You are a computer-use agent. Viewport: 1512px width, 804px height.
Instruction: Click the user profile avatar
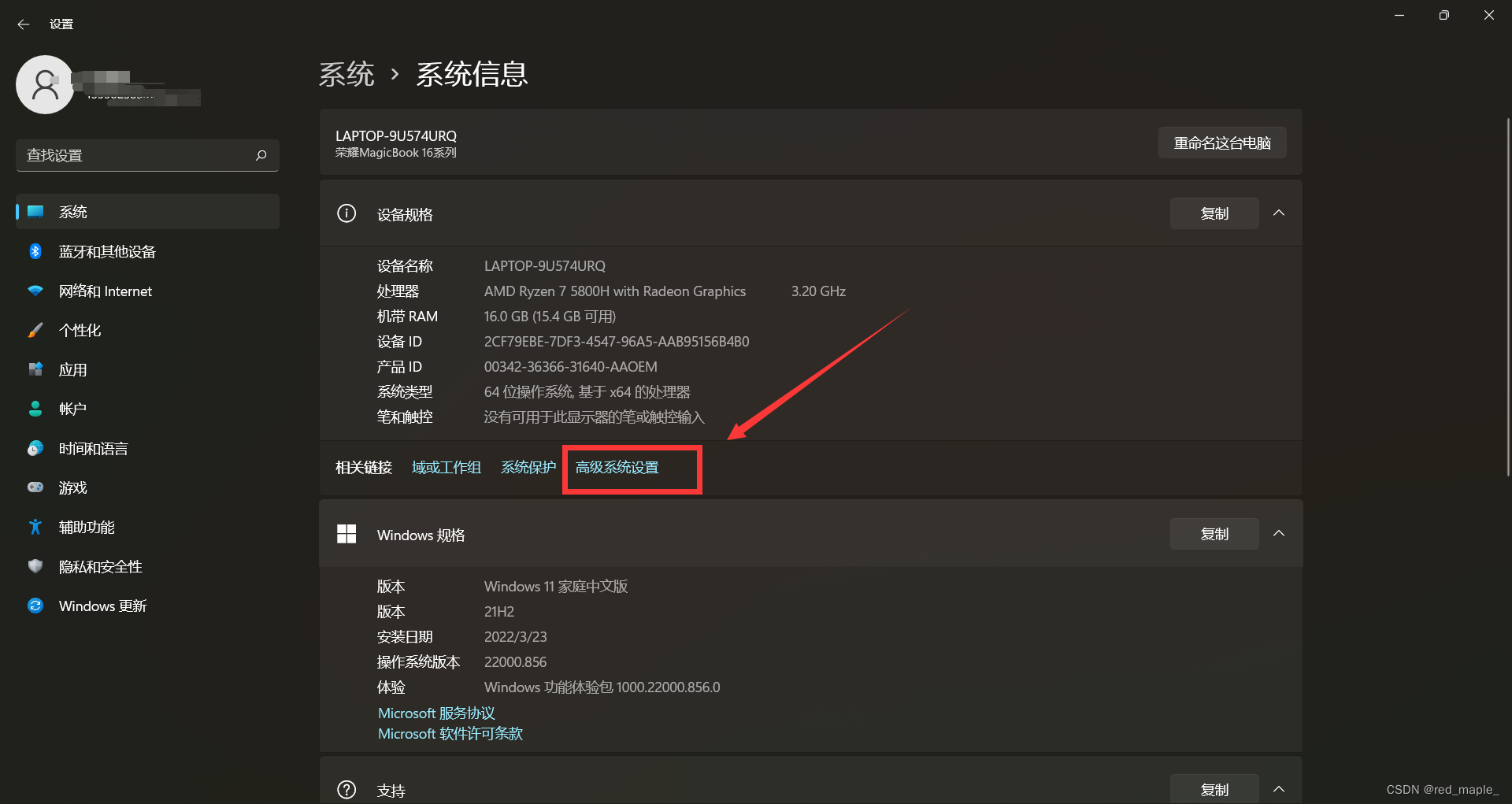pyautogui.click(x=45, y=84)
